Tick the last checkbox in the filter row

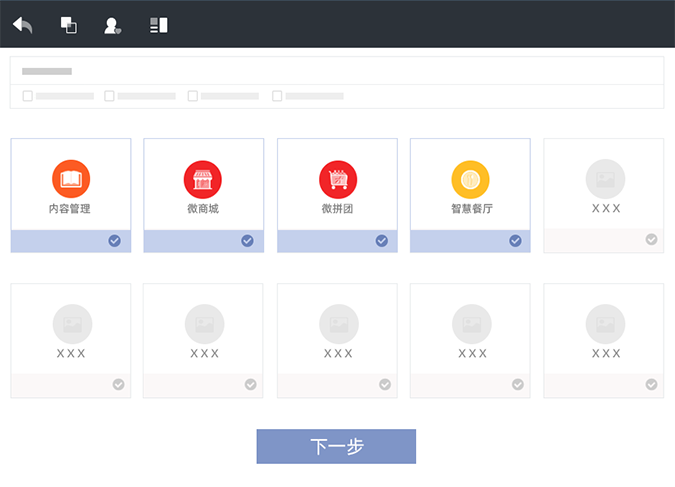[277, 96]
